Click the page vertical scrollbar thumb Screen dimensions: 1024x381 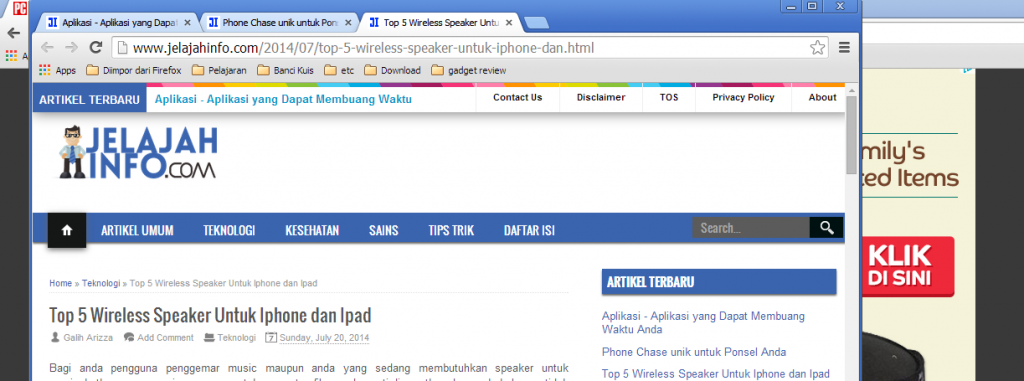(x=852, y=135)
